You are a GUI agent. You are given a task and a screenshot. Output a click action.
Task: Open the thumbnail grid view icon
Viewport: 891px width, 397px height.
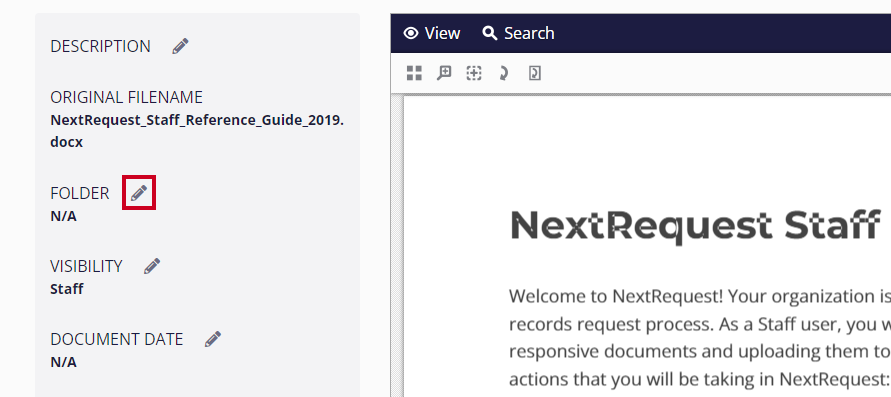pos(414,73)
